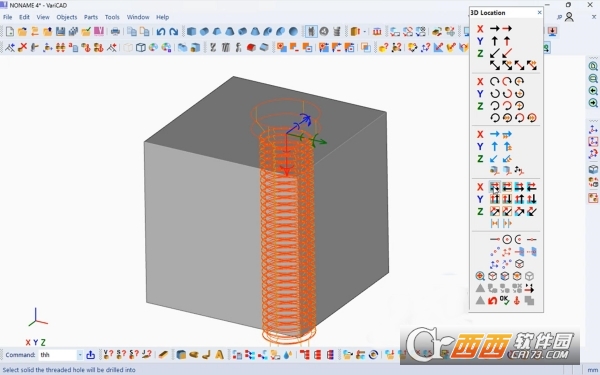
Task: Click the volume query V? icon
Action: pyautogui.click(x=109, y=355)
